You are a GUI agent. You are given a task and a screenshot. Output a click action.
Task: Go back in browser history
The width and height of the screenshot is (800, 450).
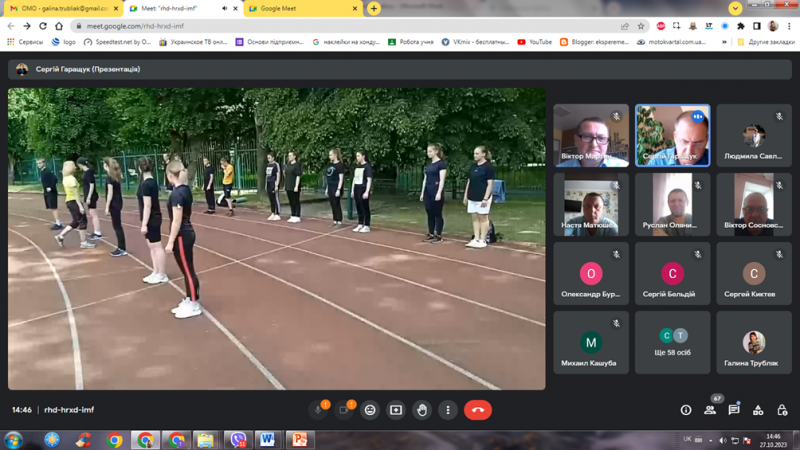pos(11,26)
